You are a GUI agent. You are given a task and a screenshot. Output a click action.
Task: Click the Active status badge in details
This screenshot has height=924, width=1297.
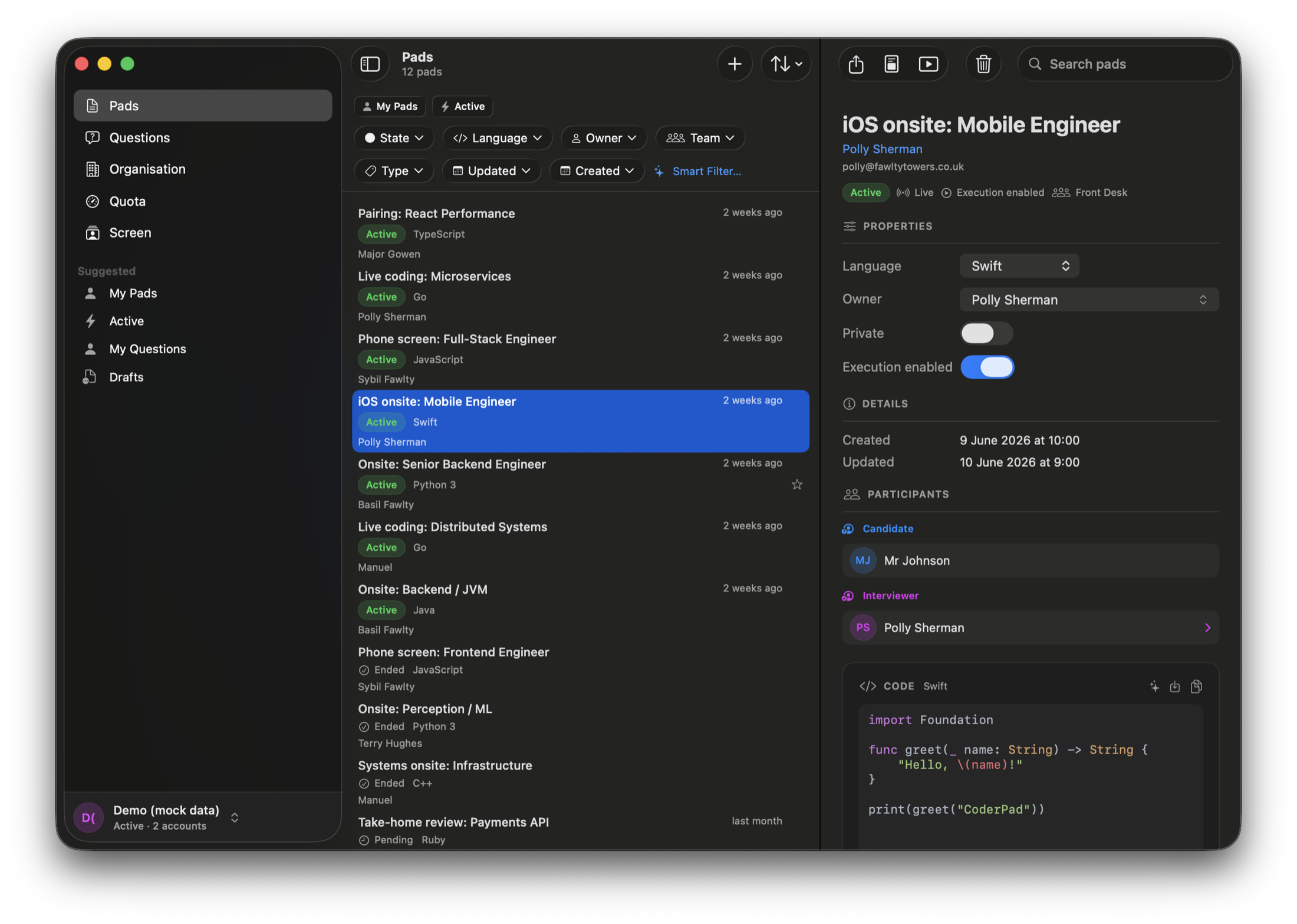click(865, 192)
